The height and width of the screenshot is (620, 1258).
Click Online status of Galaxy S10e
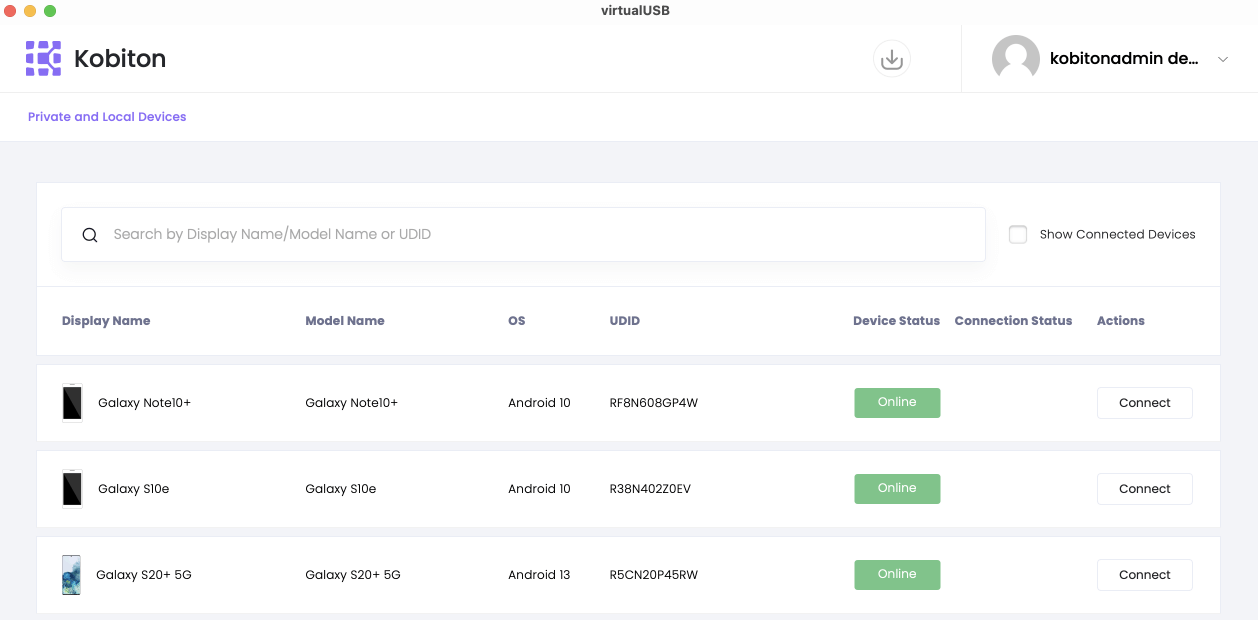[x=897, y=489]
